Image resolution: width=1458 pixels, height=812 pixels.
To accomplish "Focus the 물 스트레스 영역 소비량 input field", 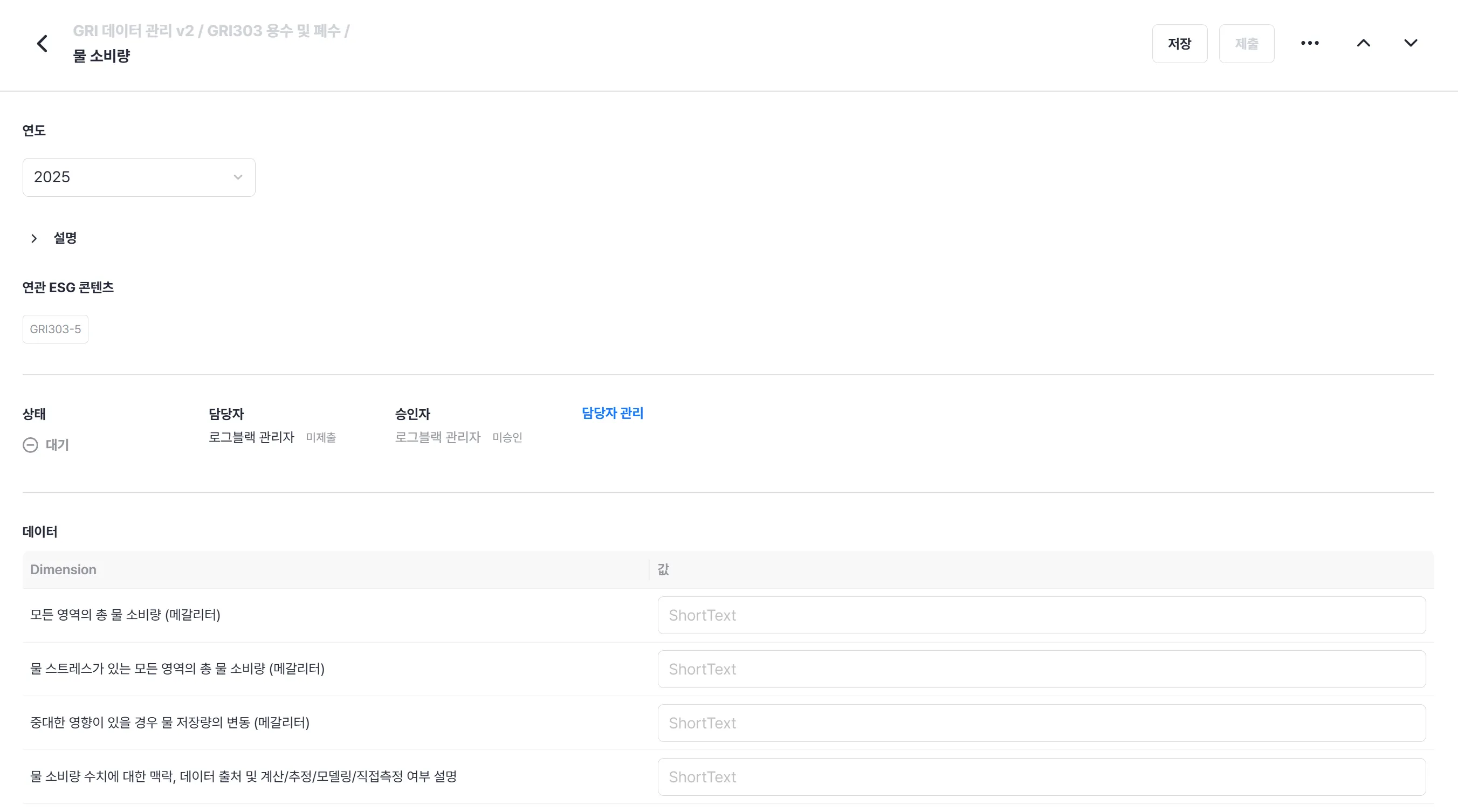I will [1041, 669].
